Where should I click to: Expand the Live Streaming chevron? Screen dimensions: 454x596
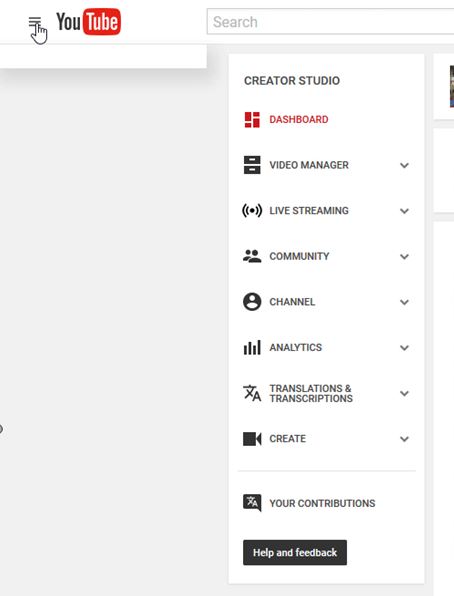[404, 211]
